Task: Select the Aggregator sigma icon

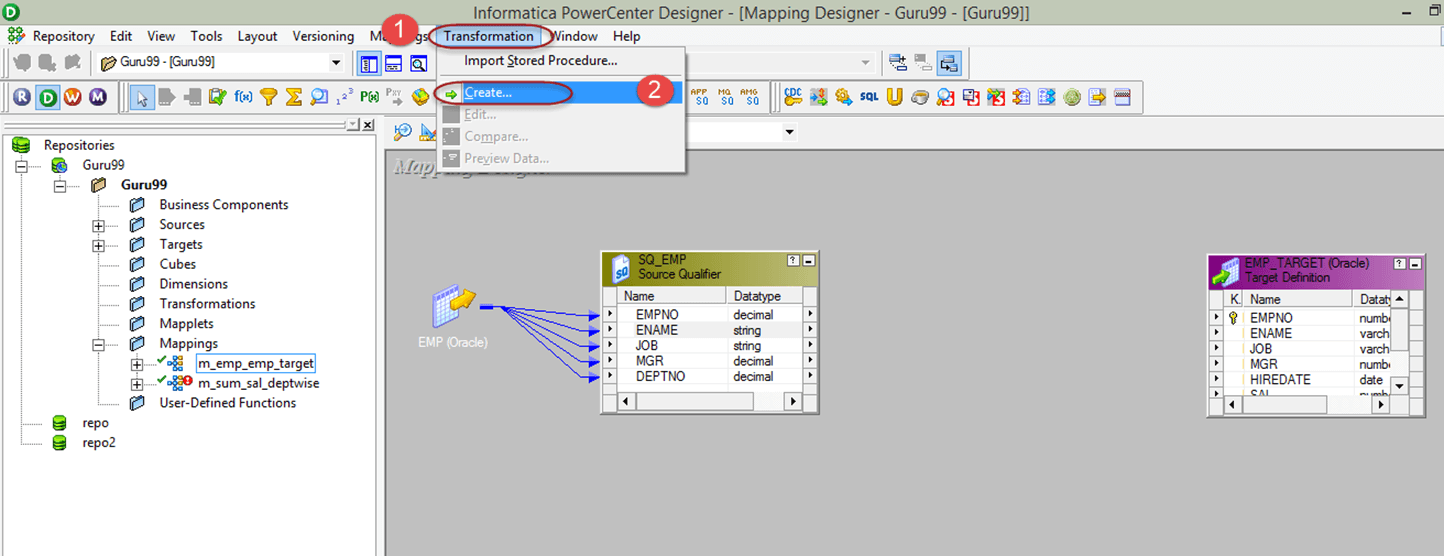Action: [x=294, y=97]
